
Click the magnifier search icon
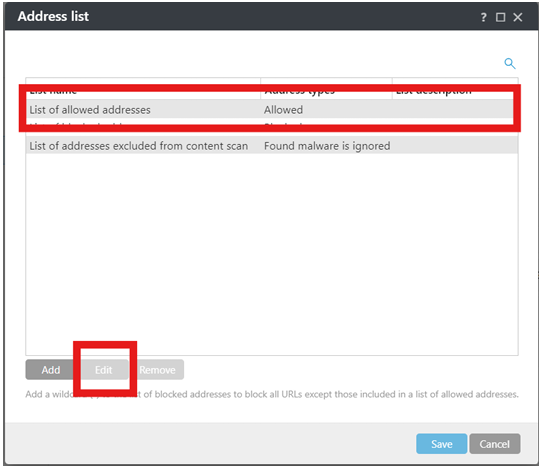point(510,63)
